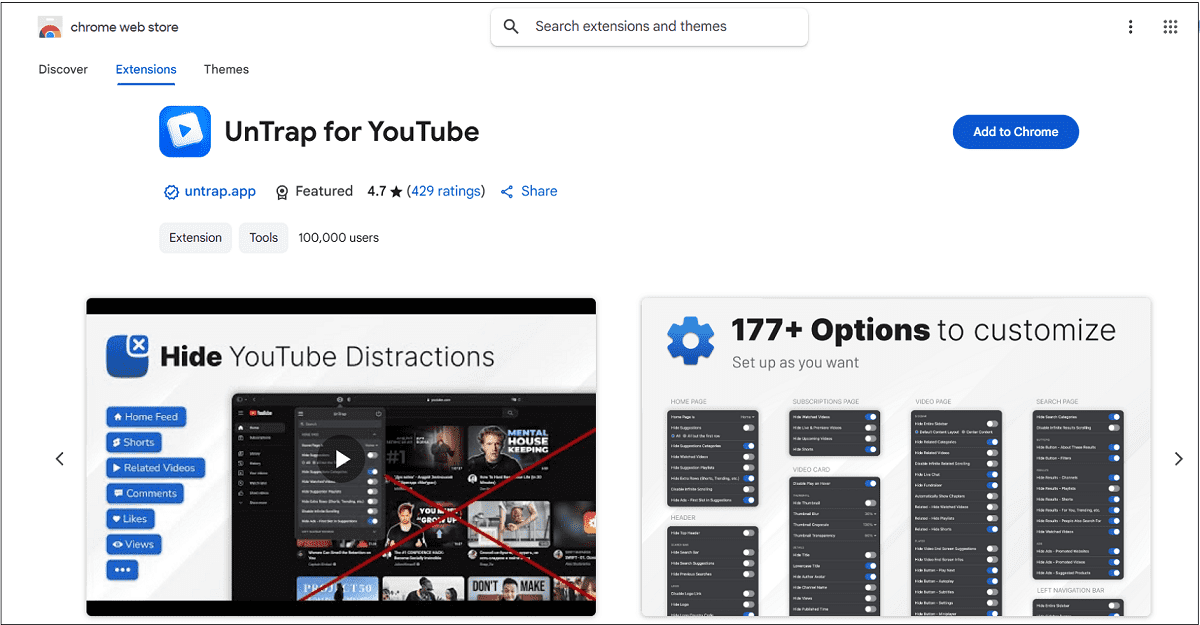Screen dimensions: 1200x625
Task: Switch to the Discover tab
Action: pos(63,69)
